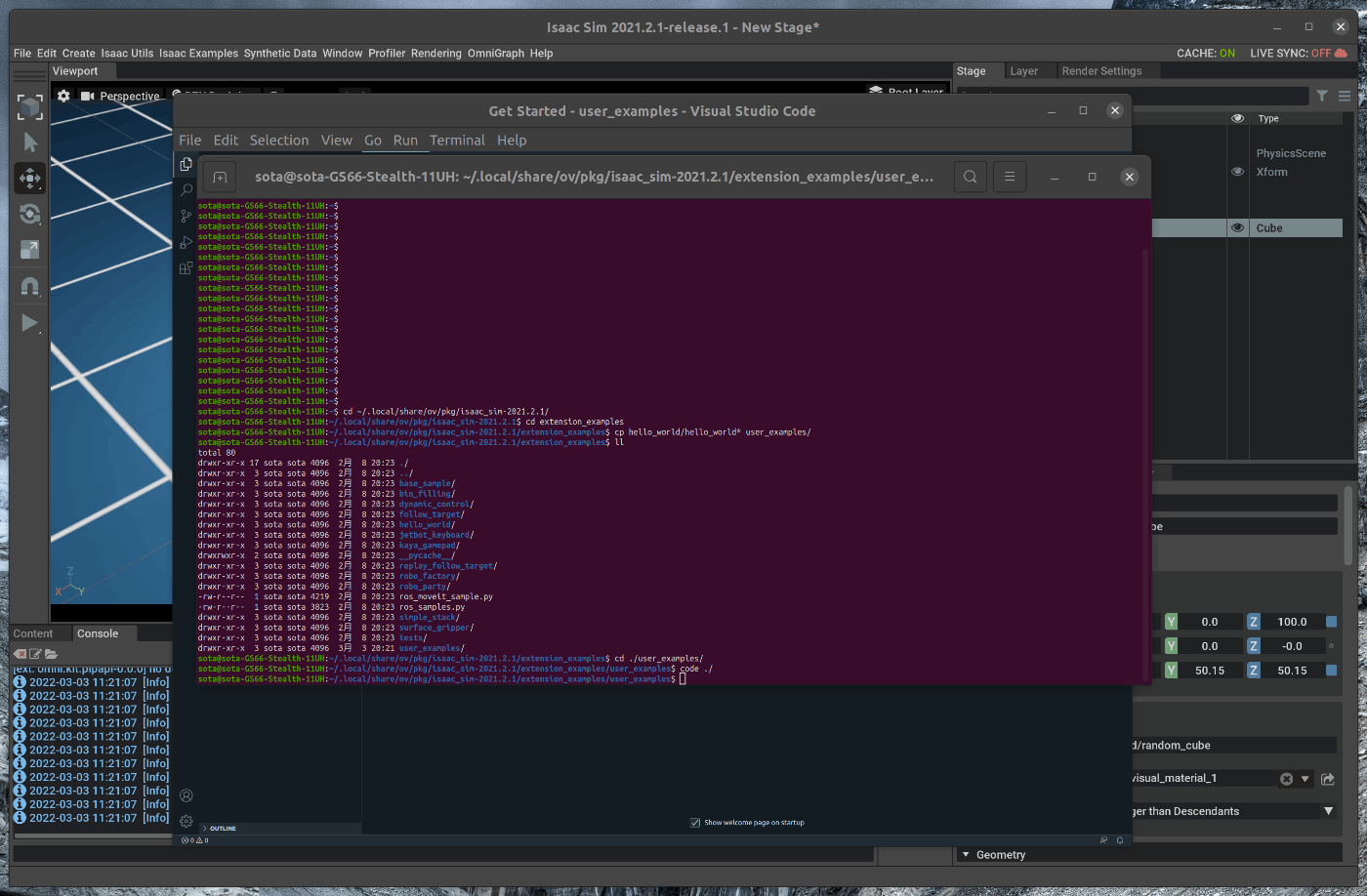Clear the Console with the red X icon
The height and width of the screenshot is (896, 1367).
pos(20,654)
